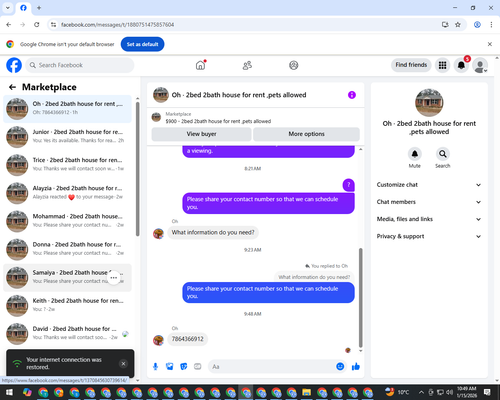Open Facebook home feed icon
Screen dimensions: 500x400
point(200,65)
